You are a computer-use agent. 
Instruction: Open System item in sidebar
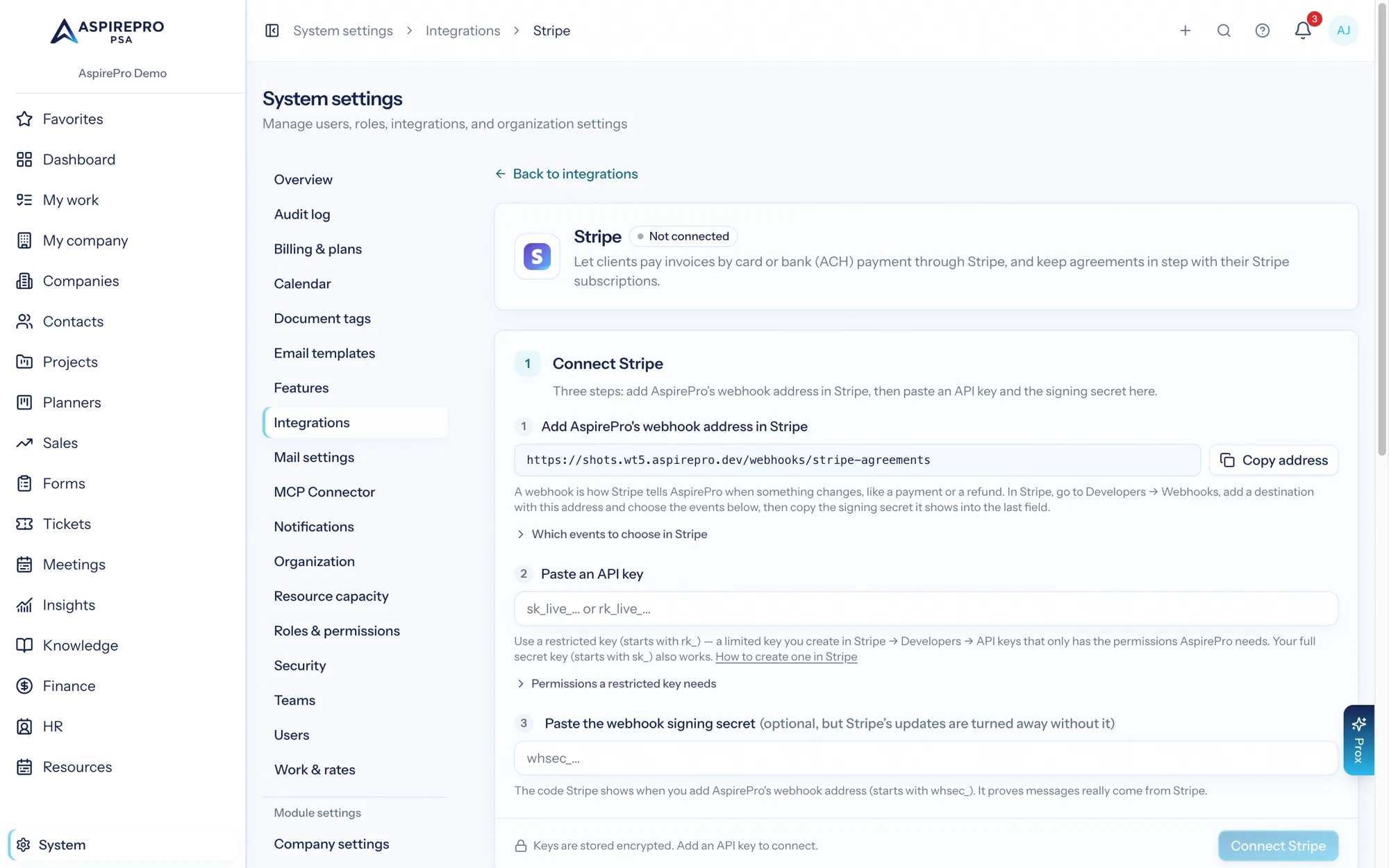(x=122, y=844)
